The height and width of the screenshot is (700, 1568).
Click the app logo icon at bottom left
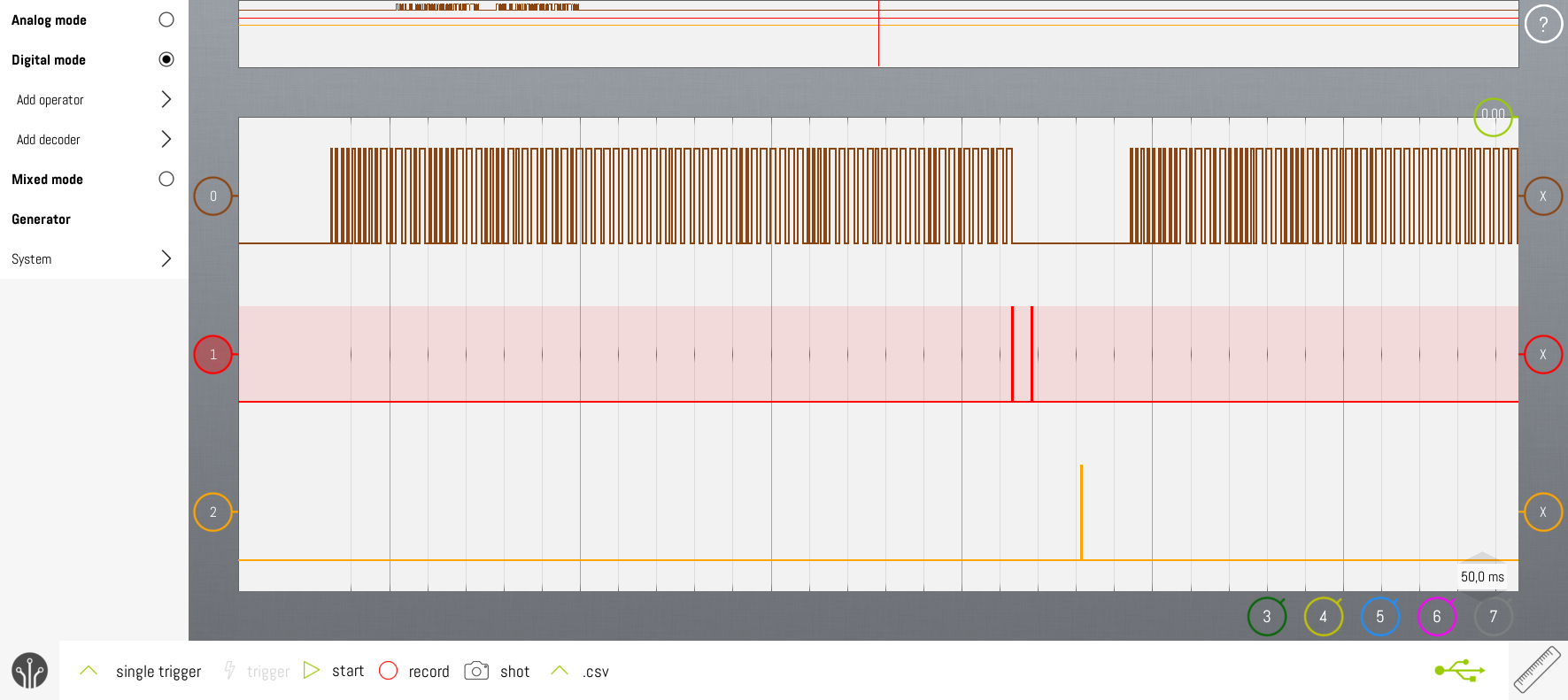pyautogui.click(x=29, y=671)
